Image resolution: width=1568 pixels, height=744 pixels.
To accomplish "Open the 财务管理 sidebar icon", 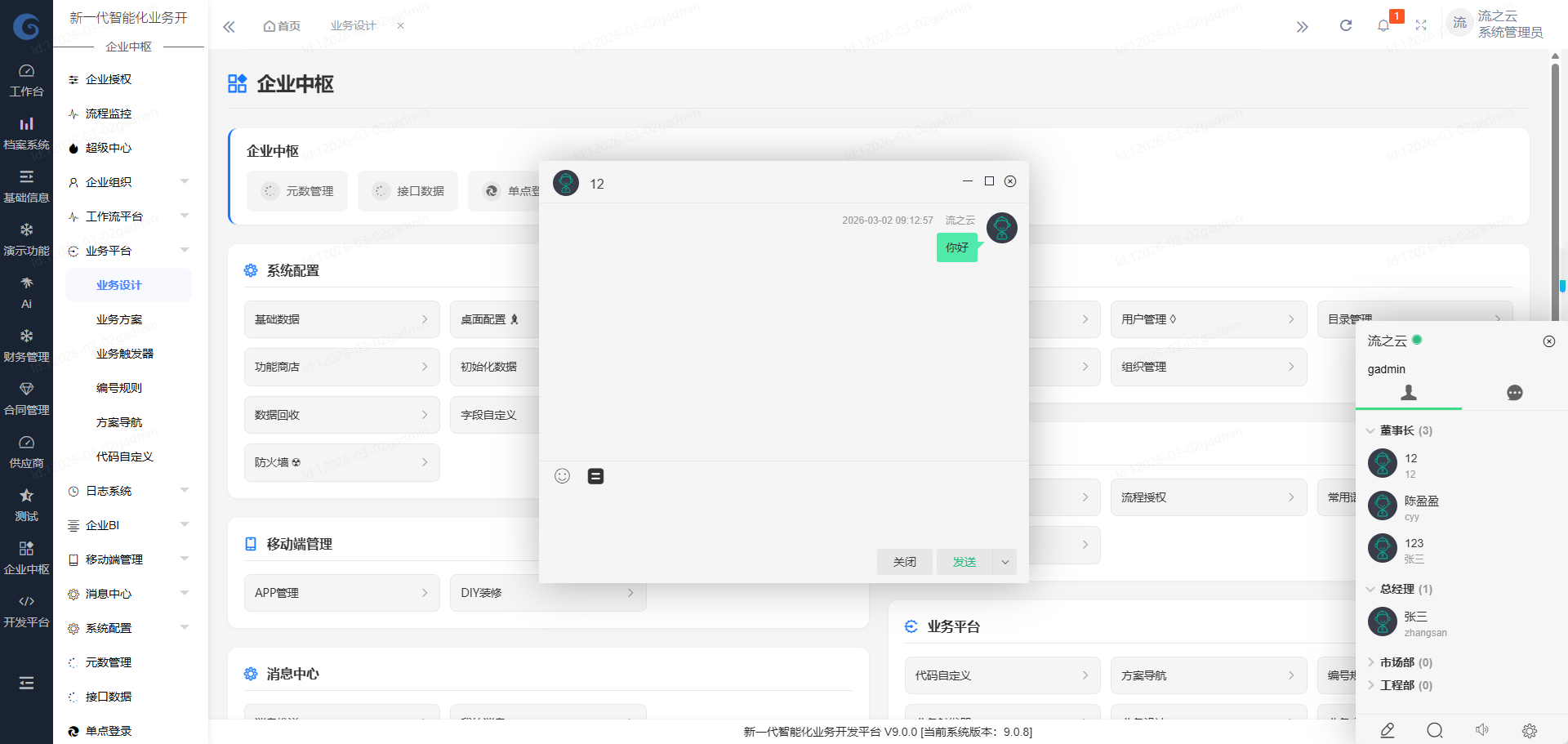I will coord(26,343).
